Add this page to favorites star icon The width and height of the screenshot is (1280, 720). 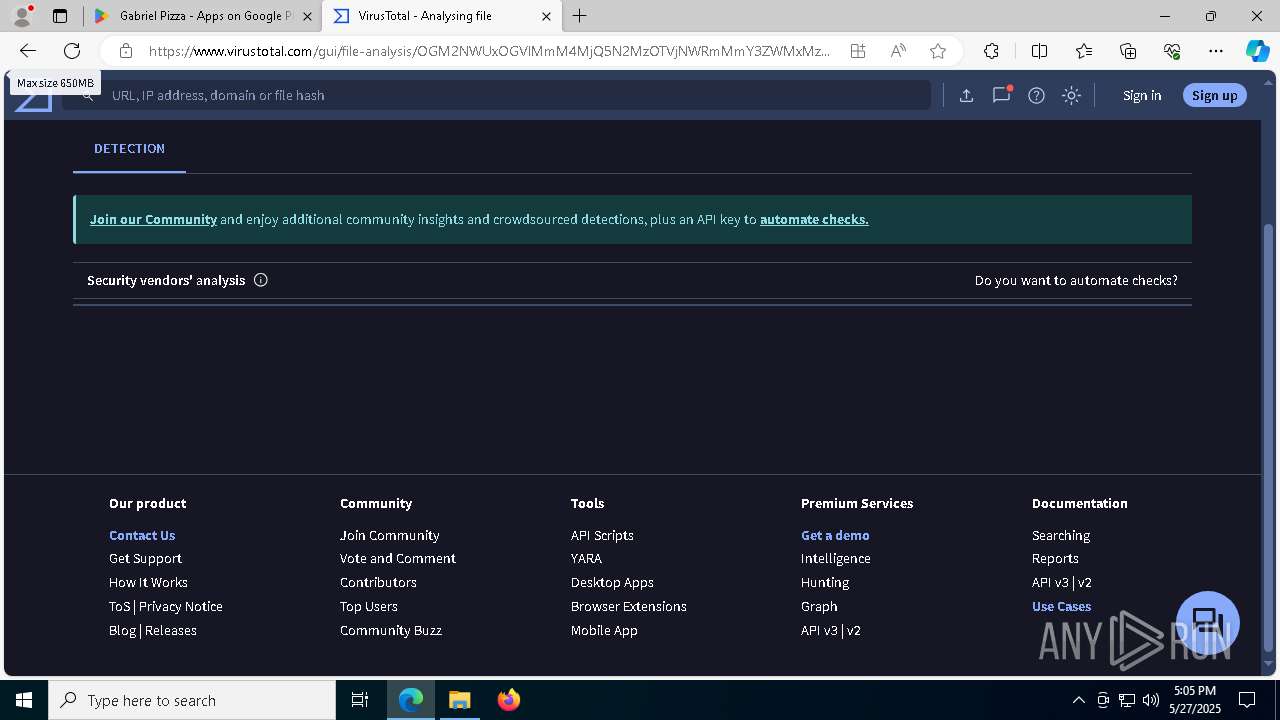tap(937, 51)
